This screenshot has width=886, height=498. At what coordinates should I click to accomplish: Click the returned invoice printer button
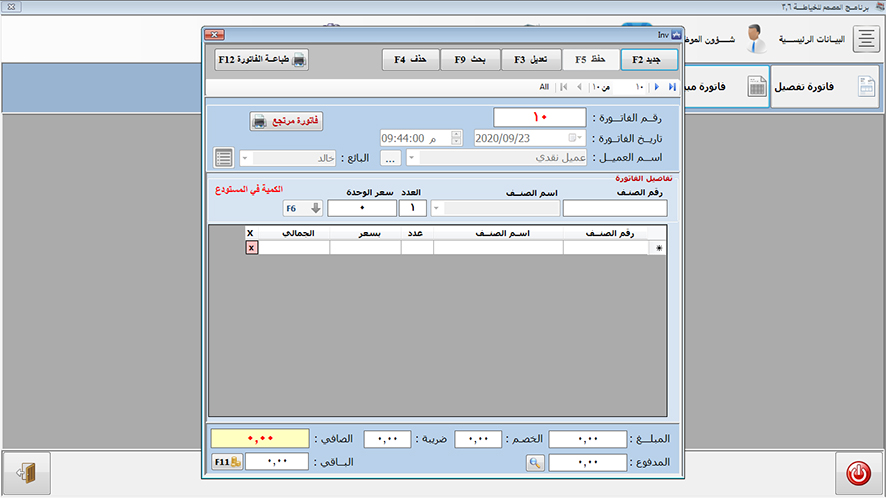pyautogui.click(x=287, y=121)
